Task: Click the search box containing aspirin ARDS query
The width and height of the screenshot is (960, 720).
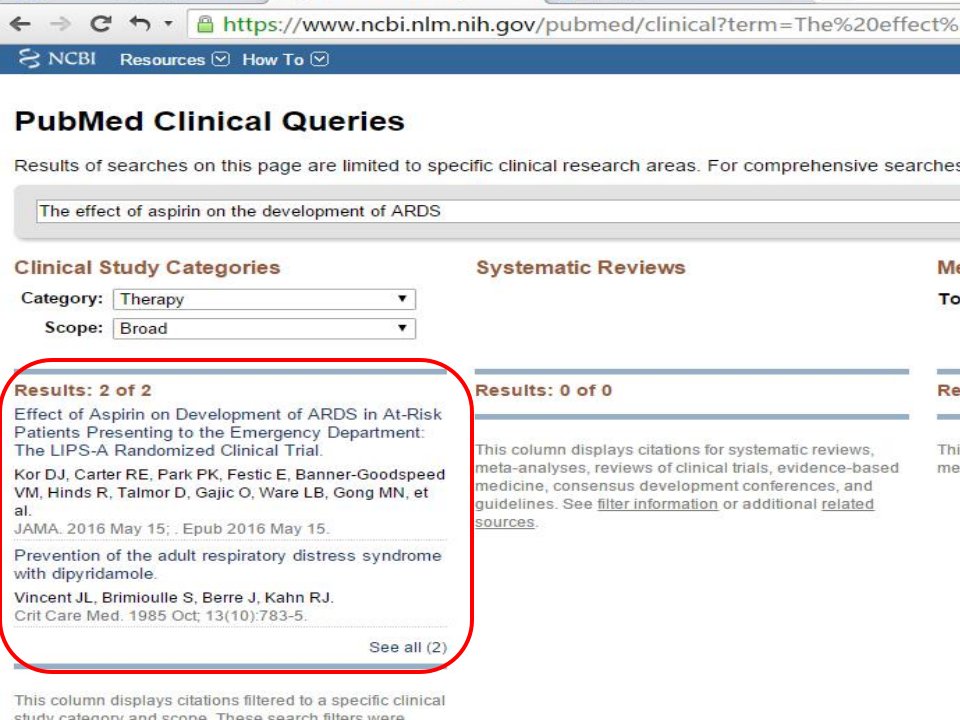Action: [x=498, y=211]
